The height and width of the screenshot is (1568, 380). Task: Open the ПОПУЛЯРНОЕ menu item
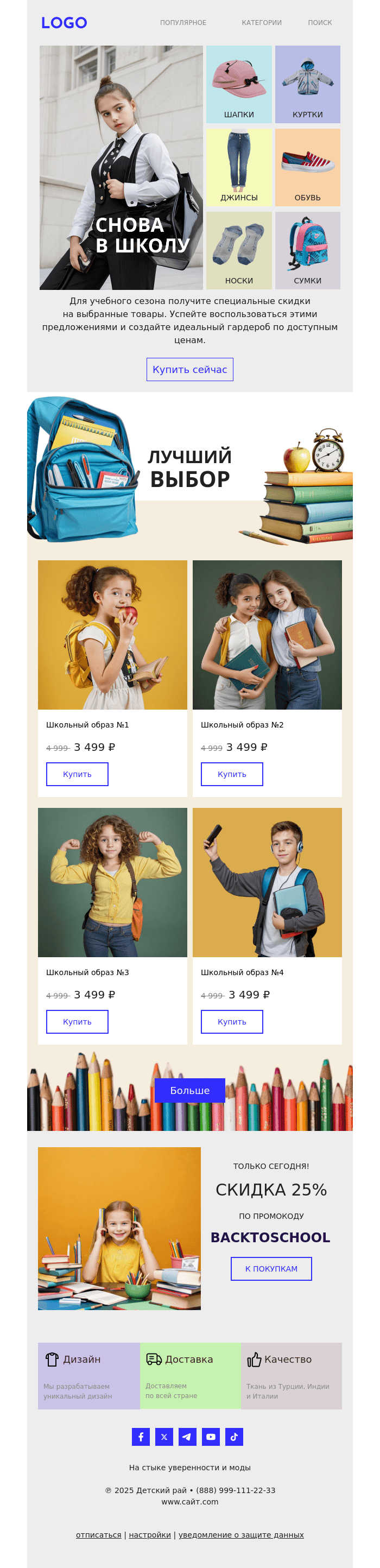[x=183, y=22]
